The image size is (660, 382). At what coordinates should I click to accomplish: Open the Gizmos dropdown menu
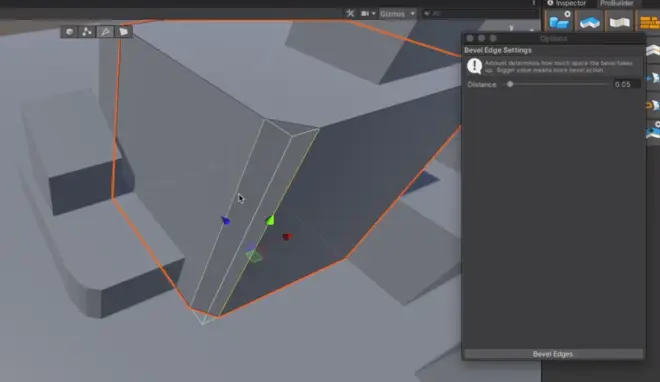[x=397, y=13]
